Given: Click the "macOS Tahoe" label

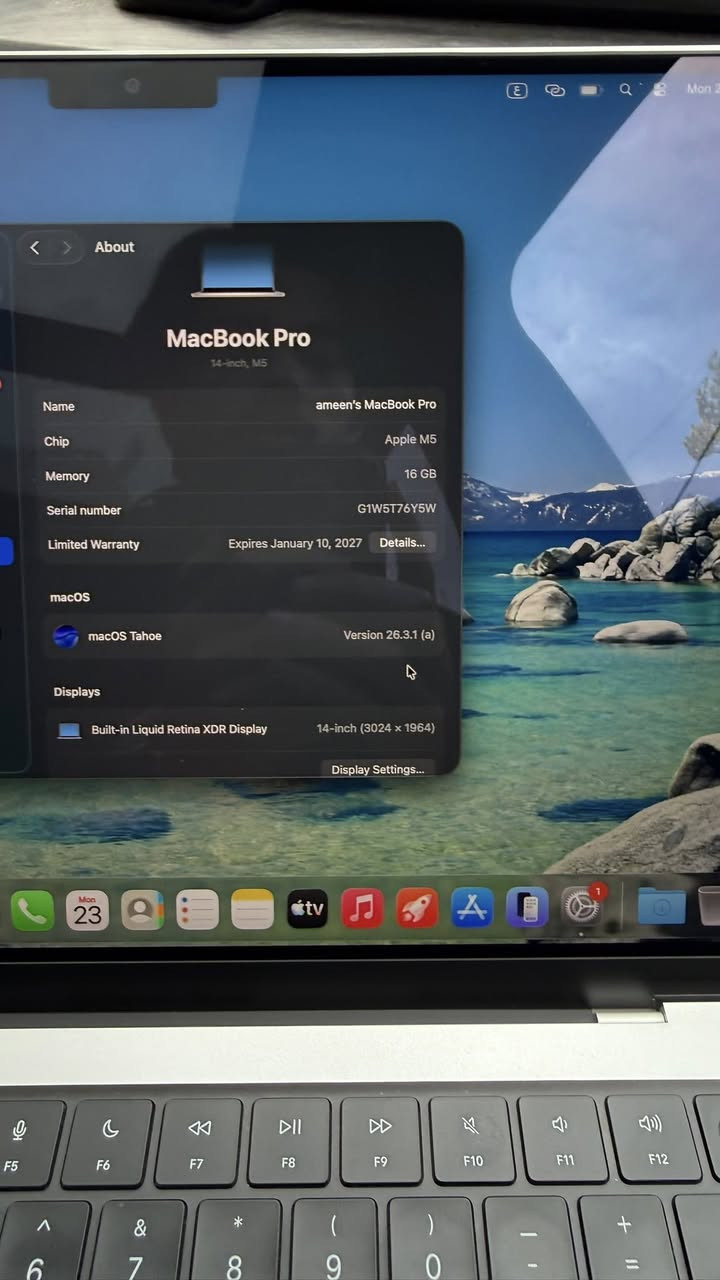Looking at the screenshot, I should (x=125, y=636).
